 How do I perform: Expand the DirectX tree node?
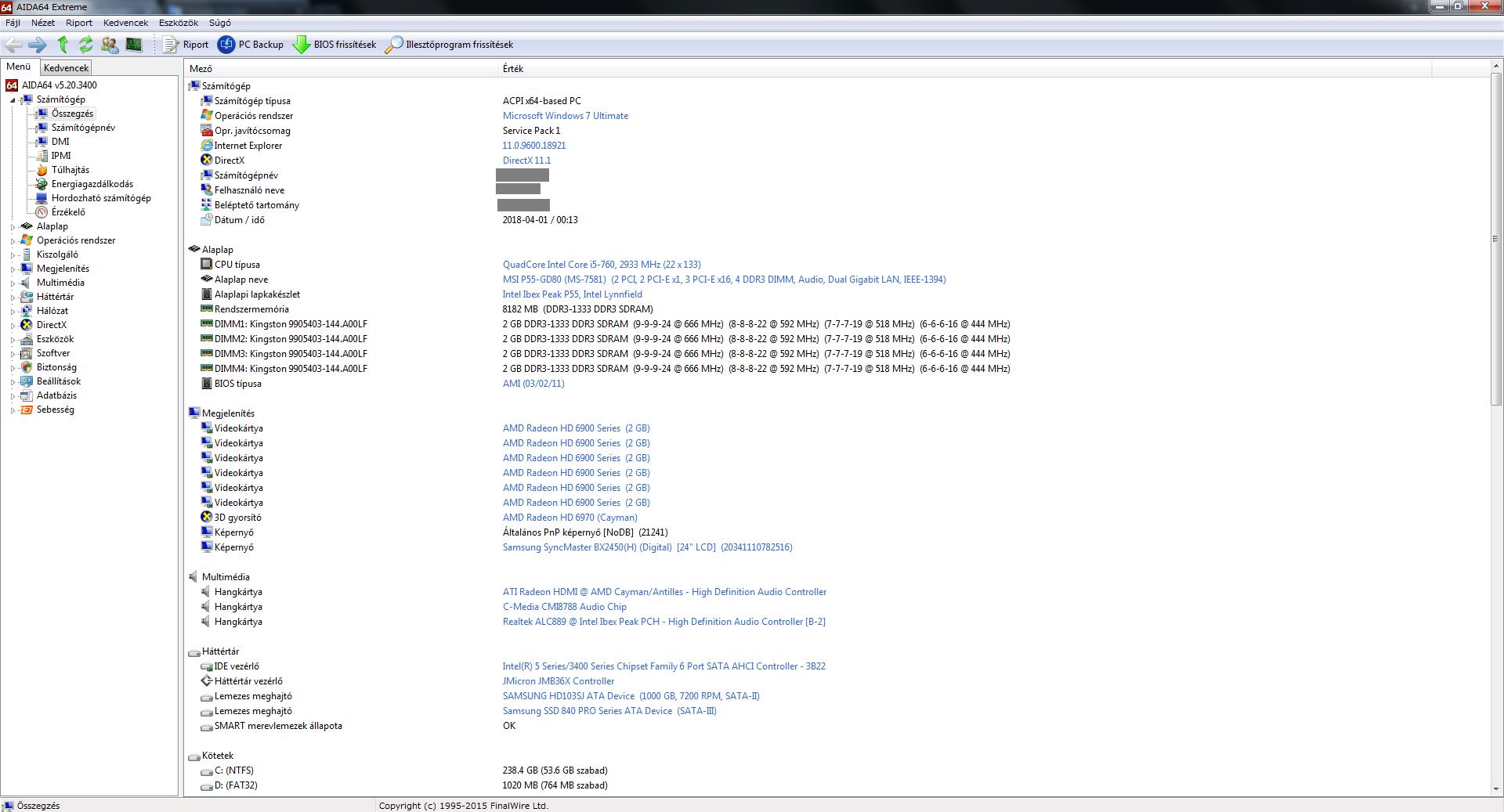13,326
